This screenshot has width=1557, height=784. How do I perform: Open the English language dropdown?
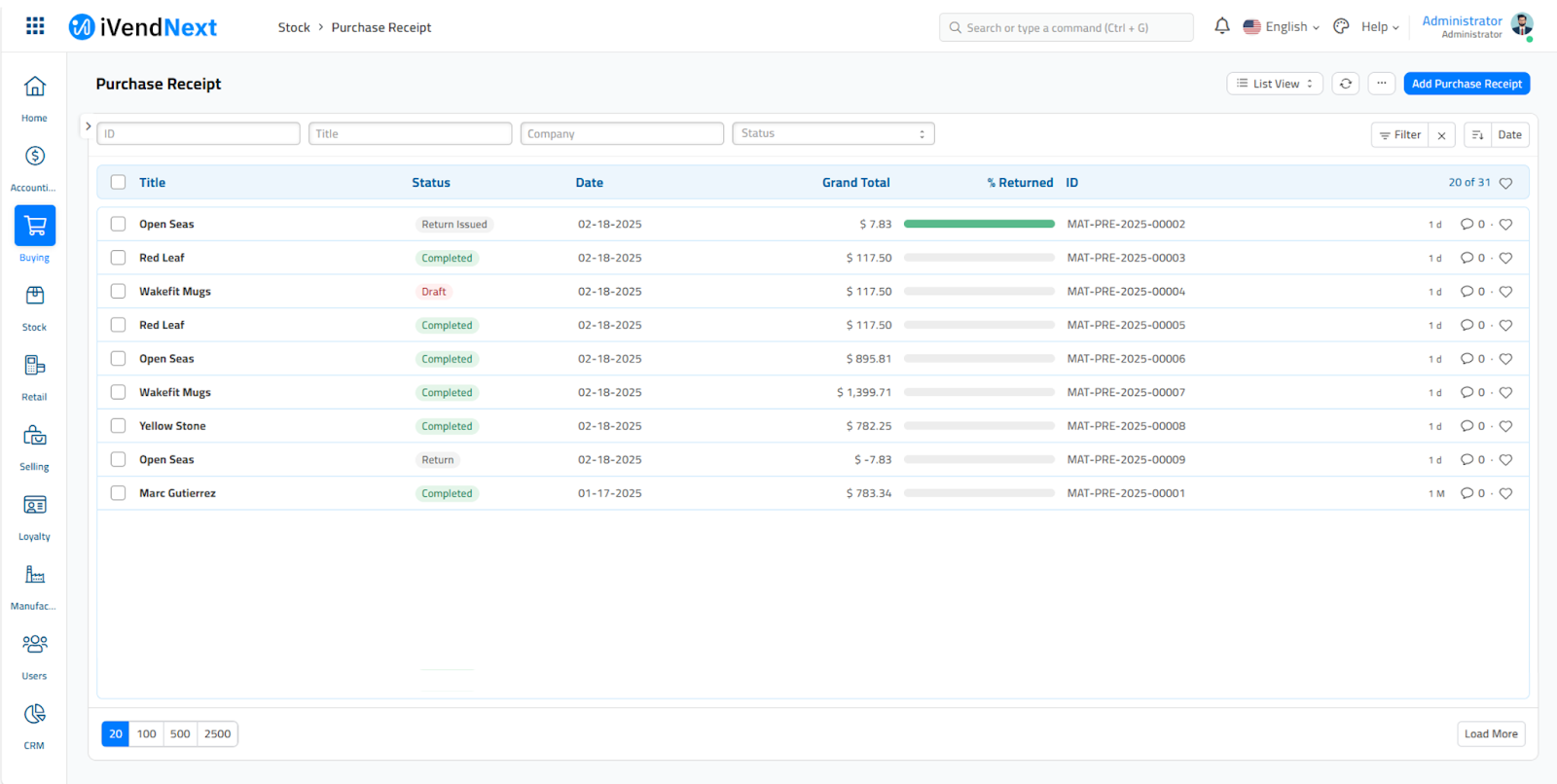tap(1282, 27)
